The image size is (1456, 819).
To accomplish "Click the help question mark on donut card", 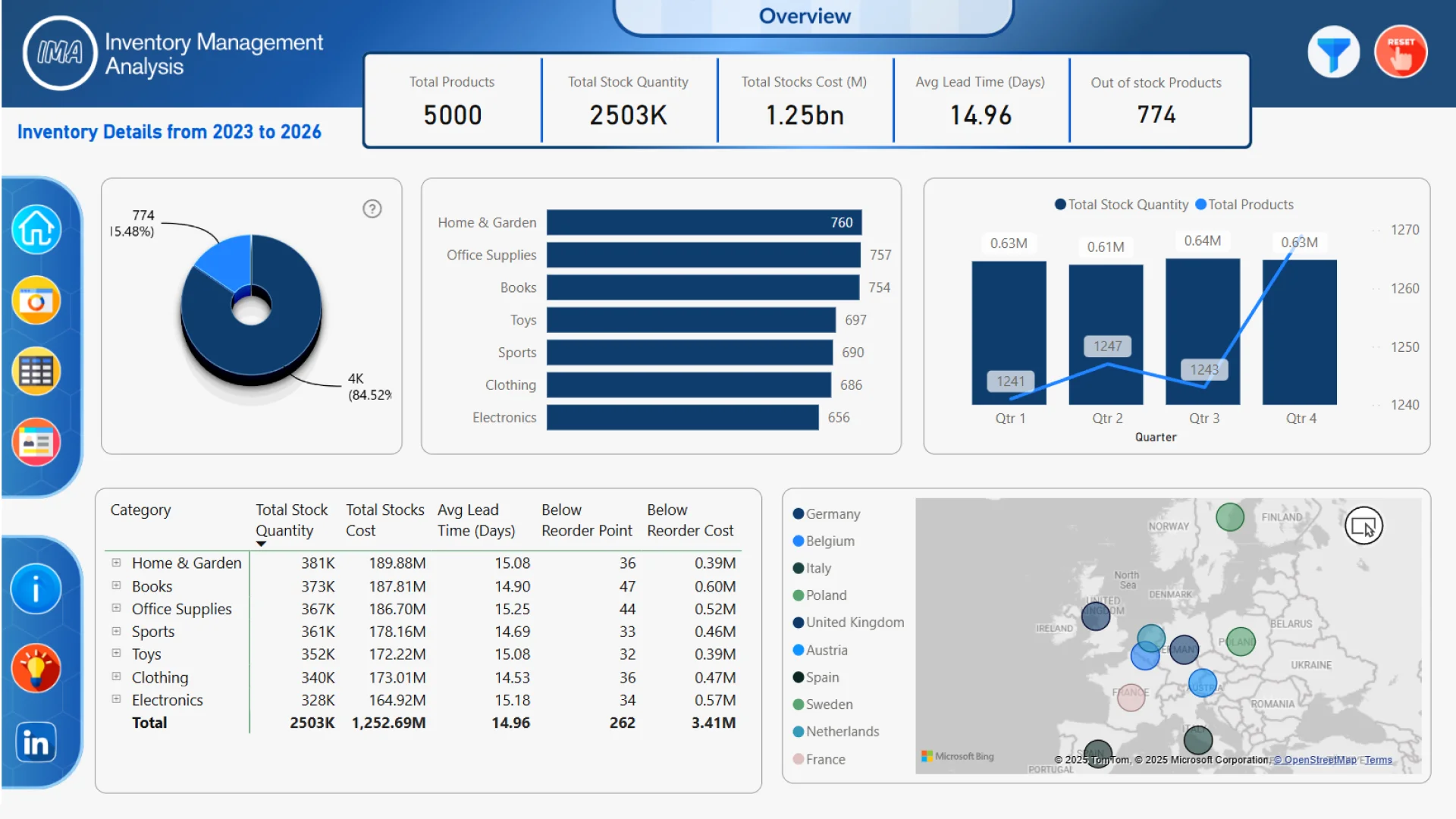I will coord(372,209).
